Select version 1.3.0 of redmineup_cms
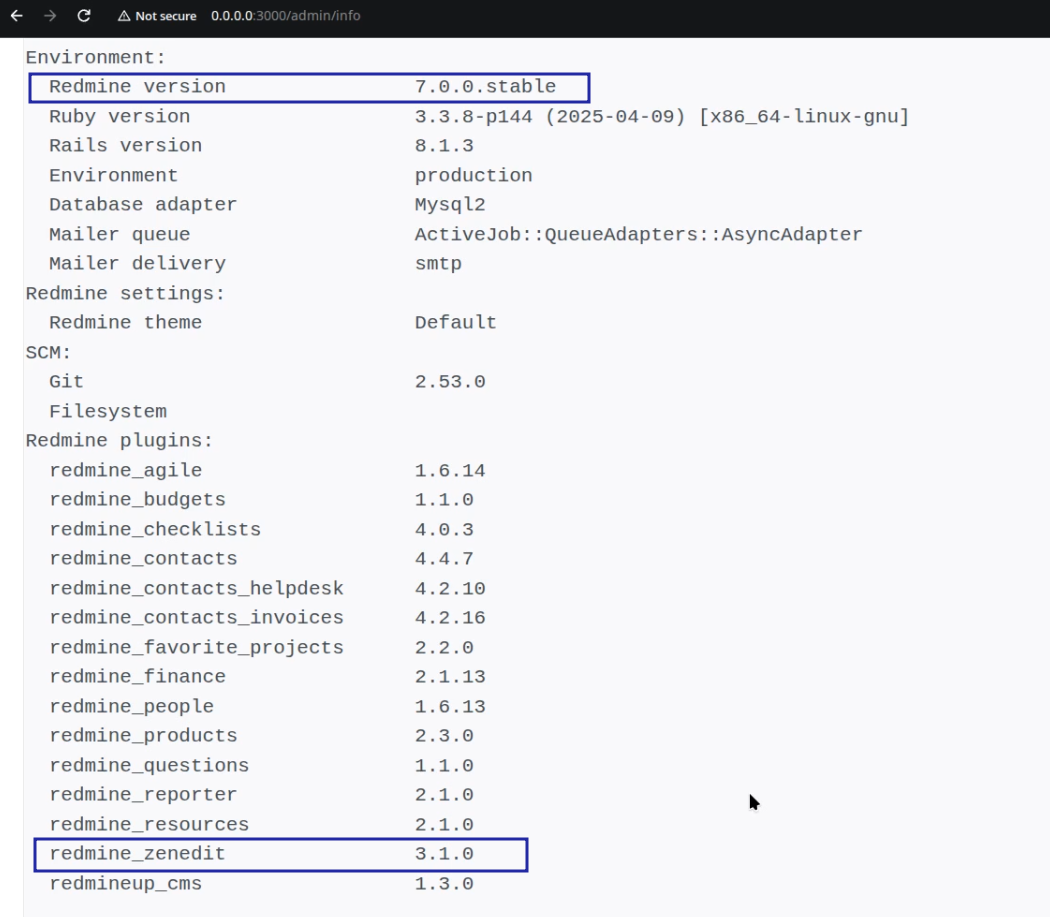This screenshot has width=1050, height=917. point(444,884)
